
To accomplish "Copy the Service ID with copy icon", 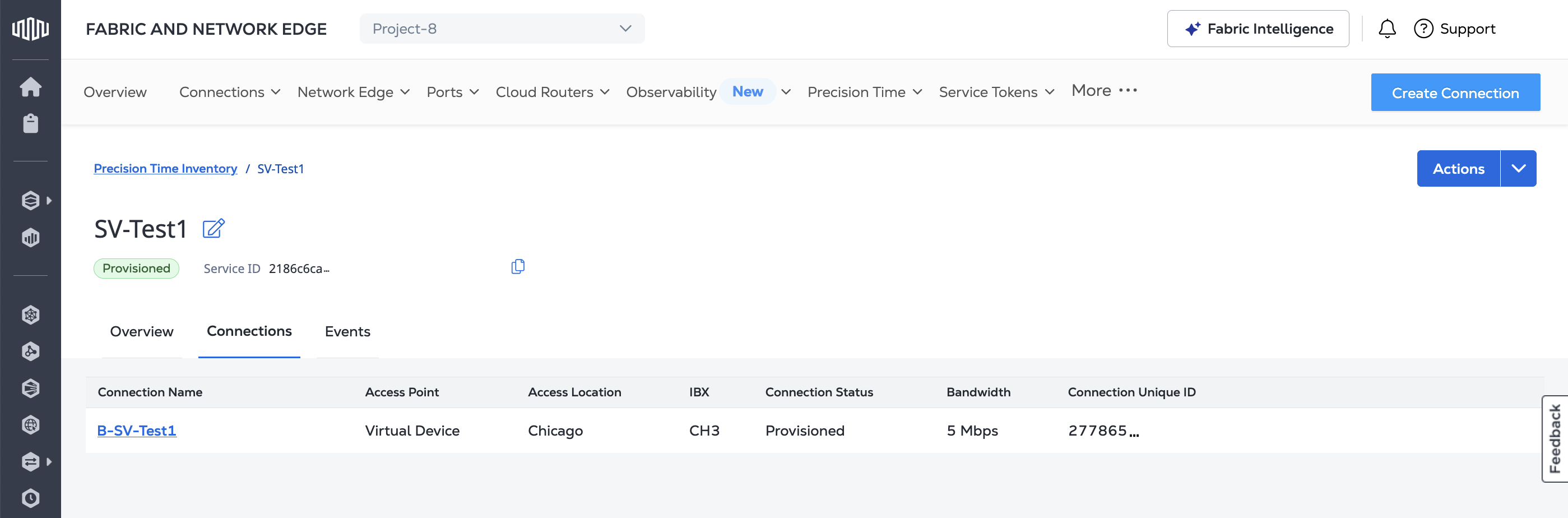I will (517, 267).
